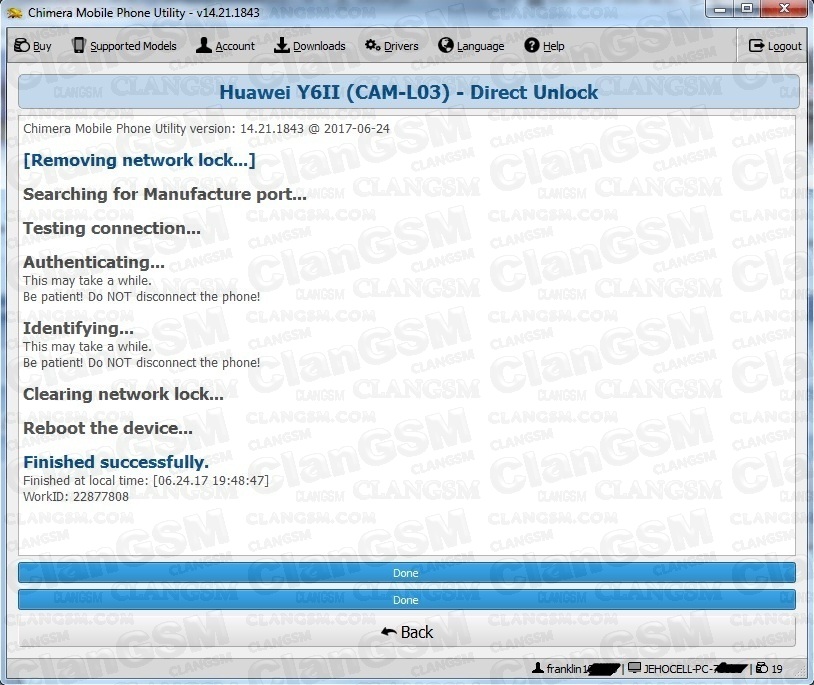Click the upper Done progress bar
This screenshot has height=685, width=814.
point(406,573)
